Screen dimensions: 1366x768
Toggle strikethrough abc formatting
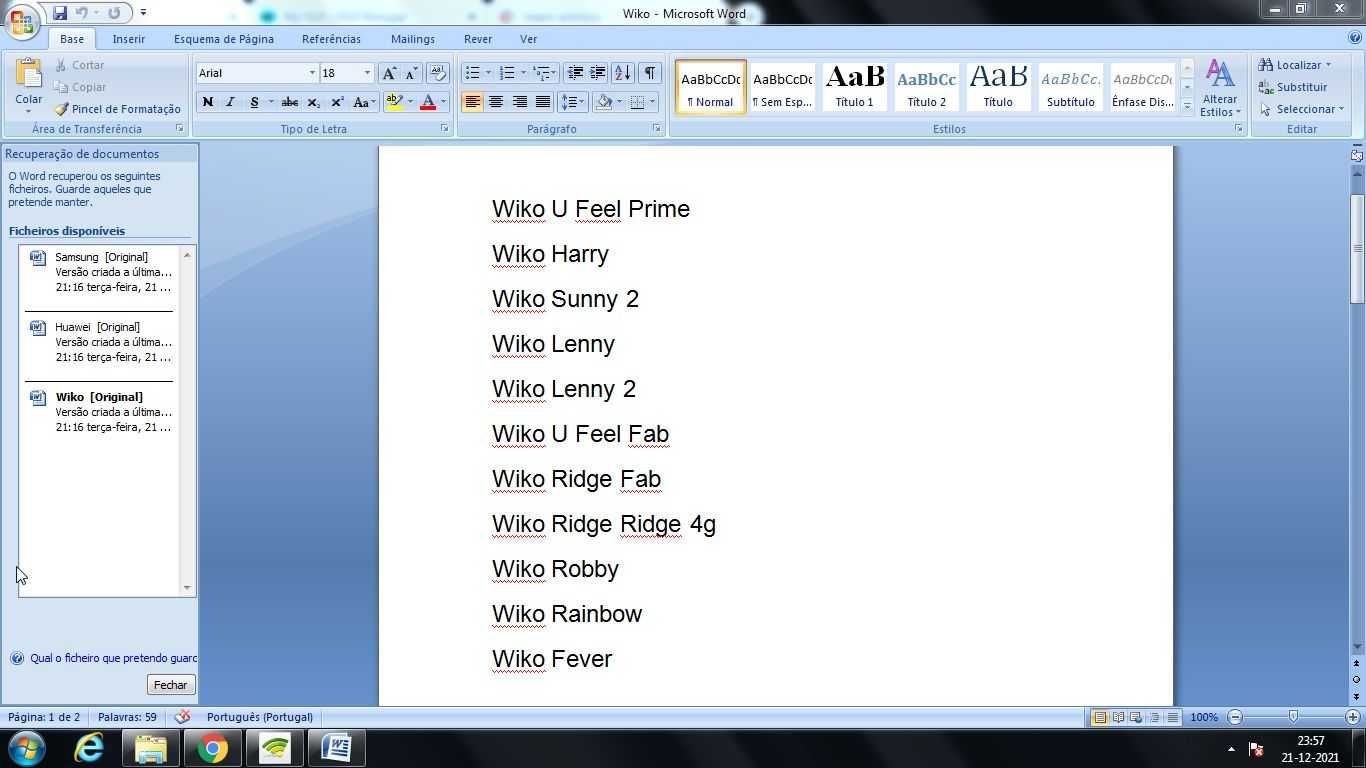point(290,102)
